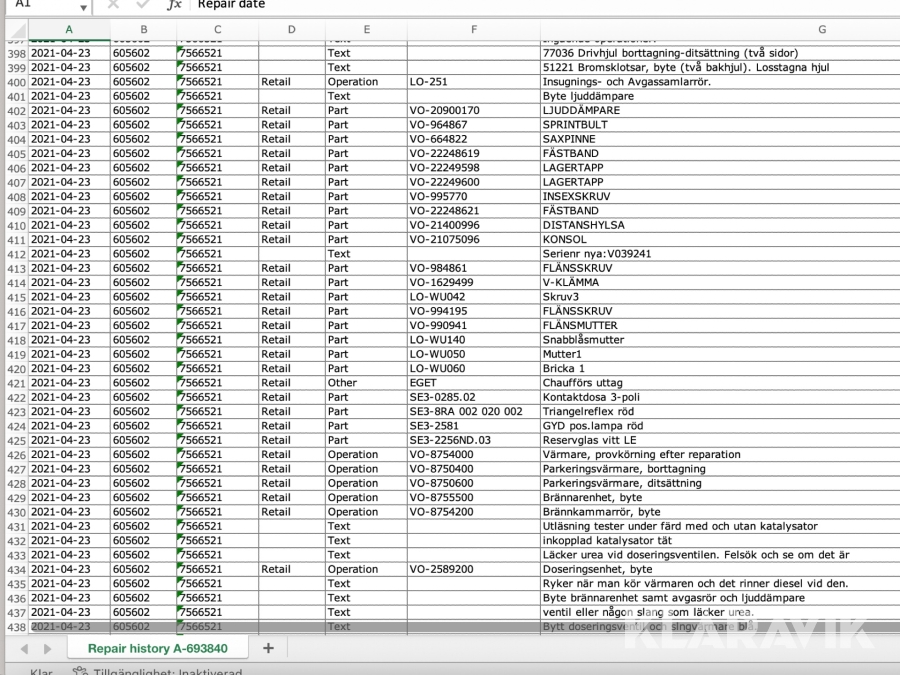Click the confirm checkmark in formula bar

pyautogui.click(x=141, y=5)
